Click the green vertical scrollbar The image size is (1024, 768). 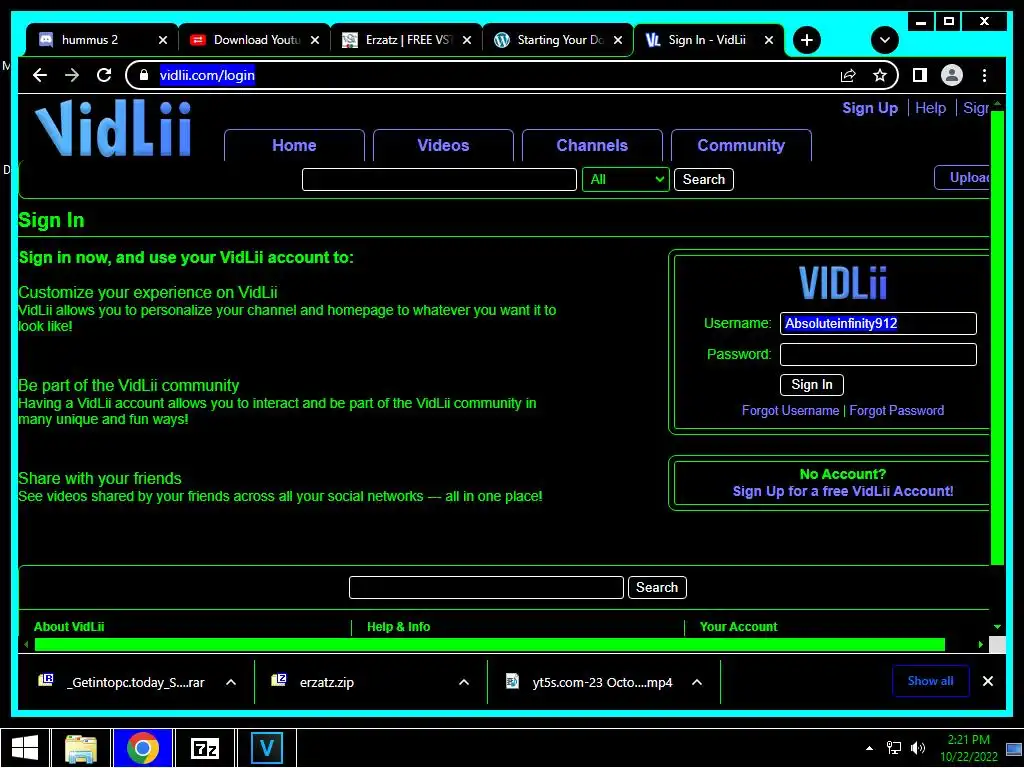coord(997,338)
